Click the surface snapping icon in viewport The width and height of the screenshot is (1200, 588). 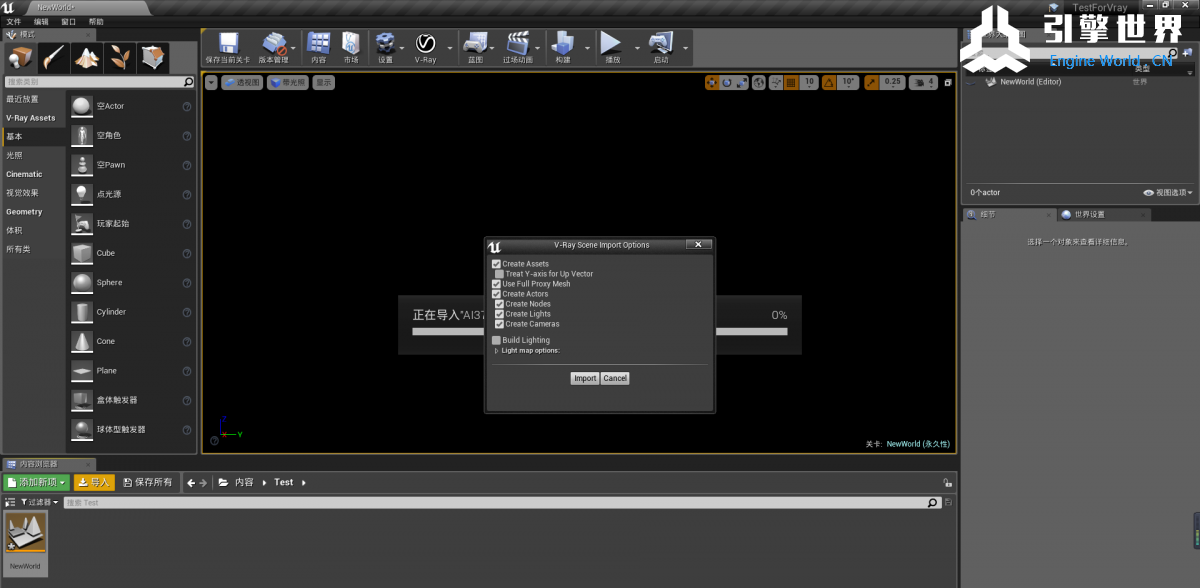[x=775, y=82]
